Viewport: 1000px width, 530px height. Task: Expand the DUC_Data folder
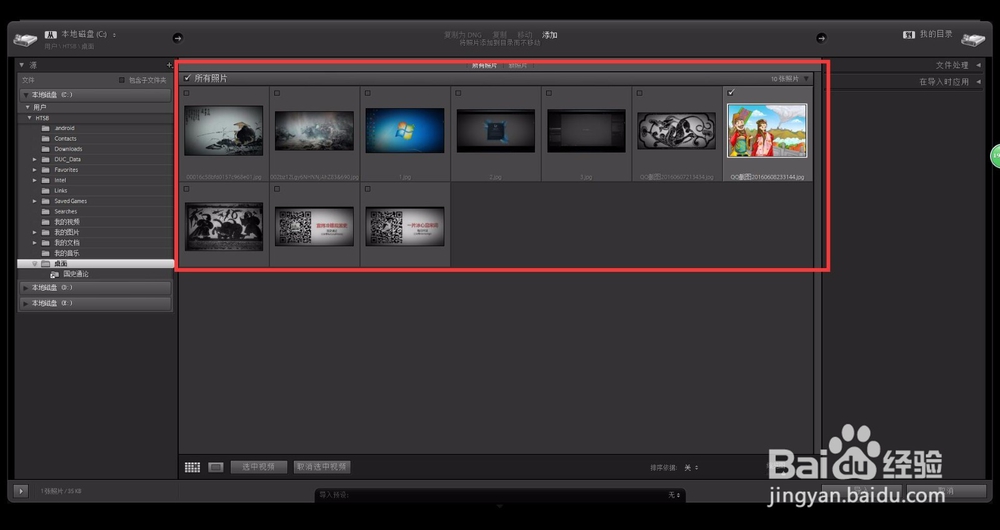pyautogui.click(x=35, y=159)
